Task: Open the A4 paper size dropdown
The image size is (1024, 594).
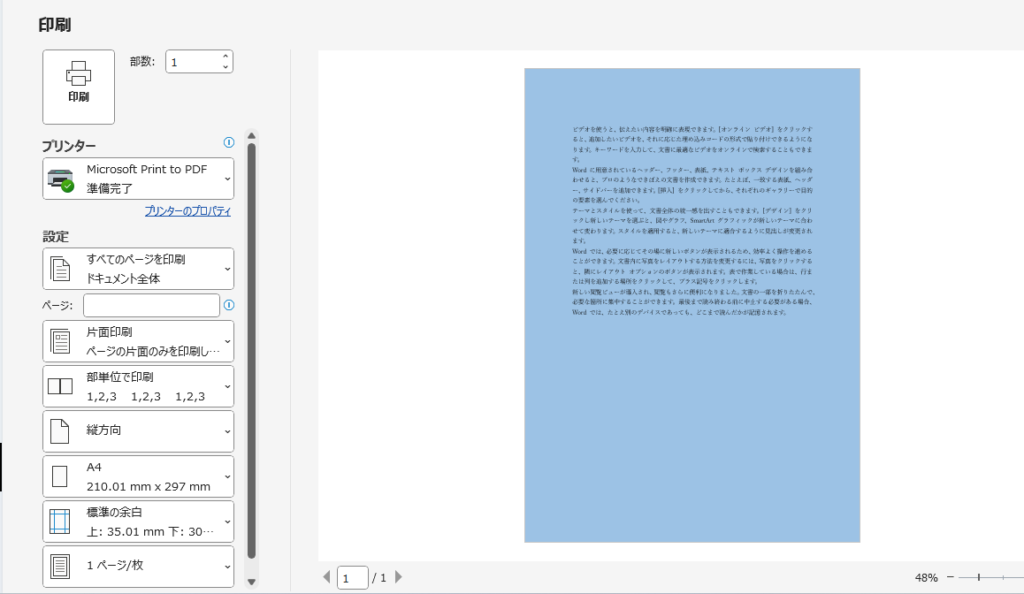Action: [x=138, y=476]
